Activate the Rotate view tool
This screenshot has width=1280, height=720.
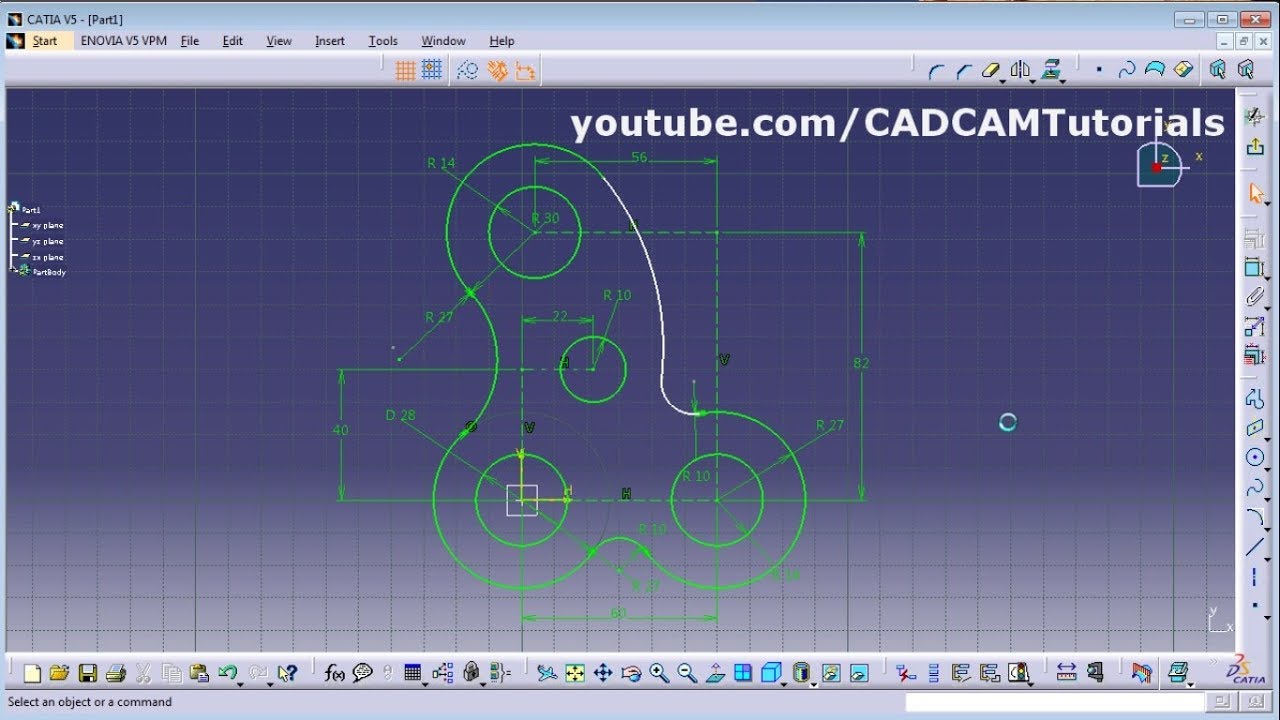click(631, 673)
